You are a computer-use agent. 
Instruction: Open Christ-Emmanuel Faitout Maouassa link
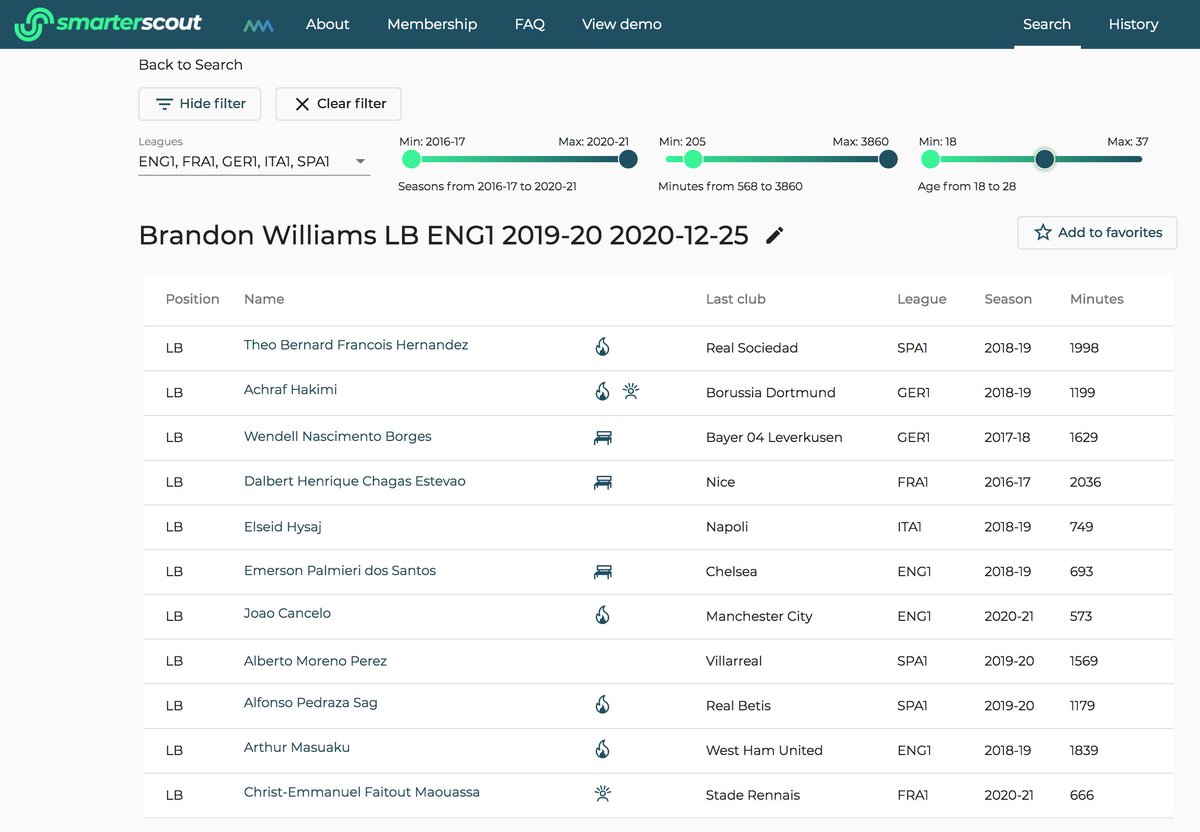[362, 792]
